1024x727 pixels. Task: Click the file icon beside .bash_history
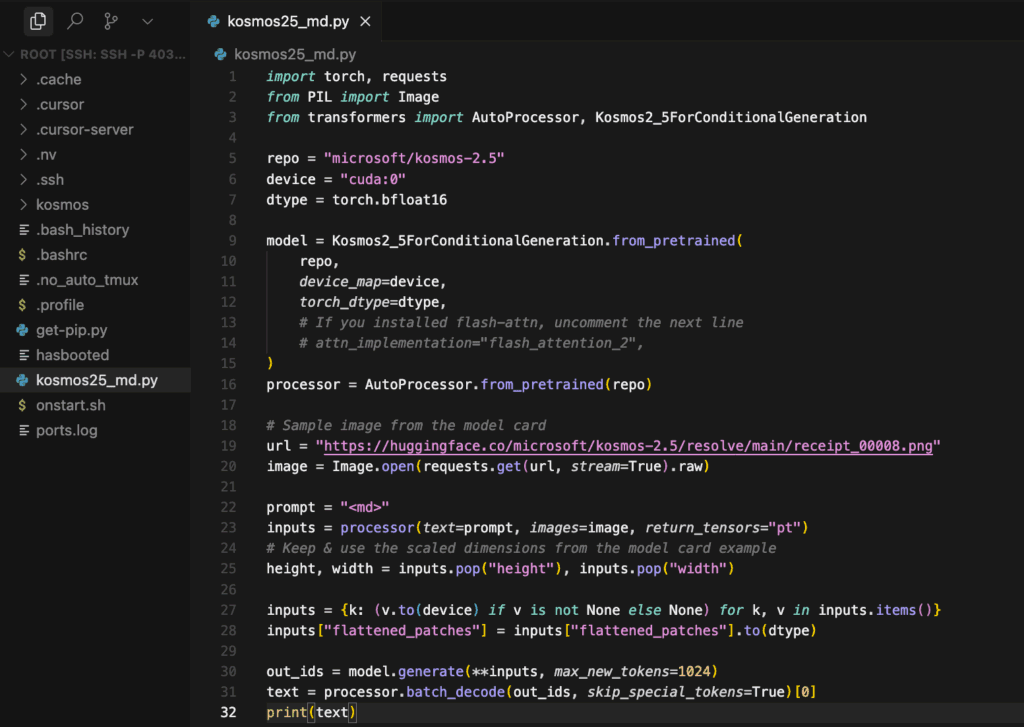[24, 230]
